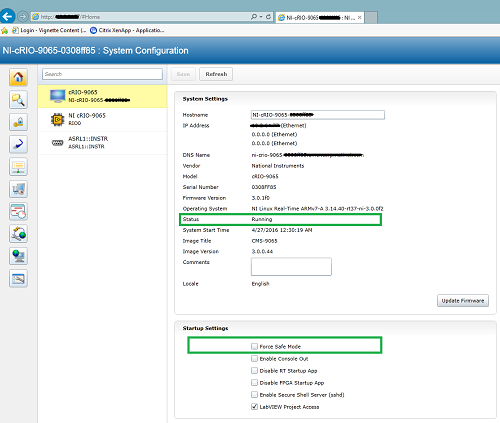
Task: Open the computer monitors software icon
Action: (x=18, y=189)
